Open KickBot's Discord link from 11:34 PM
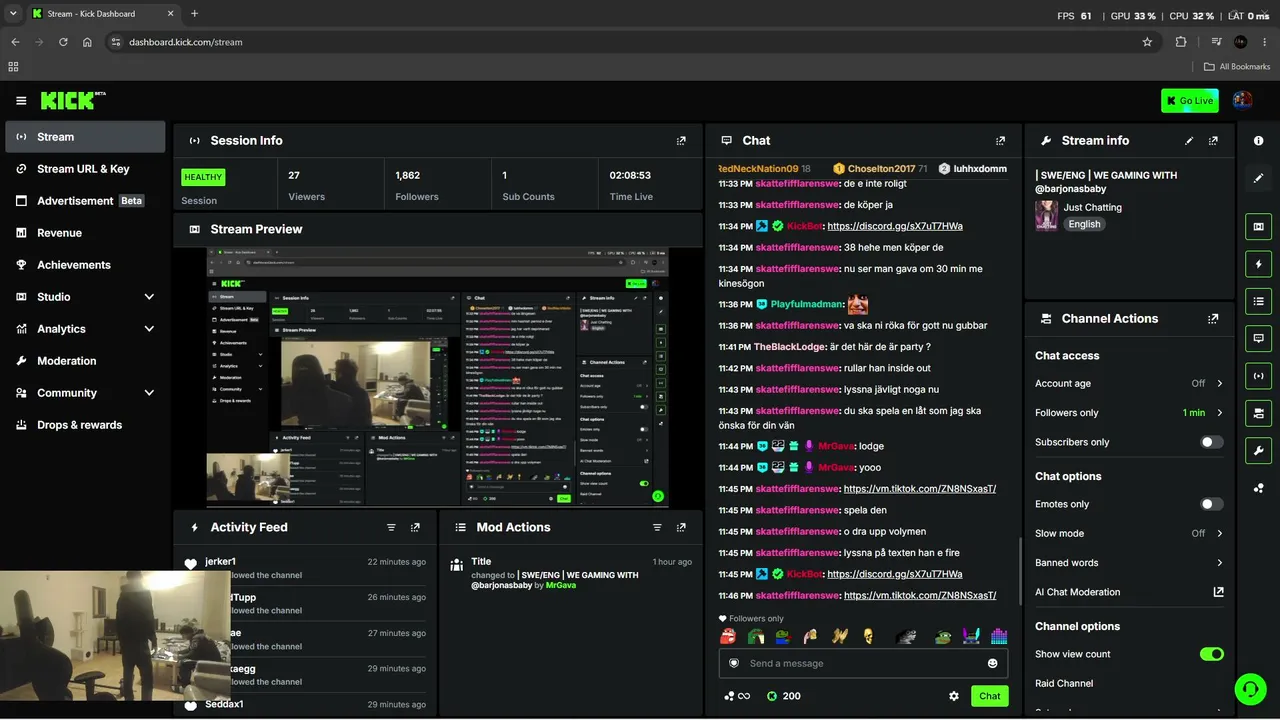Viewport: 1280px width, 720px height. click(x=895, y=226)
